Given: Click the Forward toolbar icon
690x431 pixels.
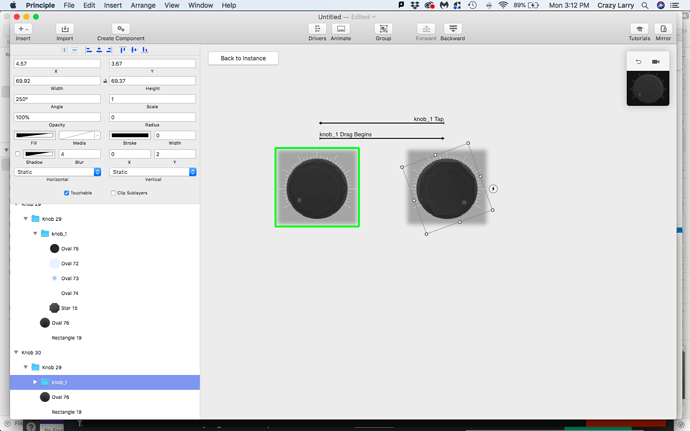Looking at the screenshot, I should (x=426, y=29).
